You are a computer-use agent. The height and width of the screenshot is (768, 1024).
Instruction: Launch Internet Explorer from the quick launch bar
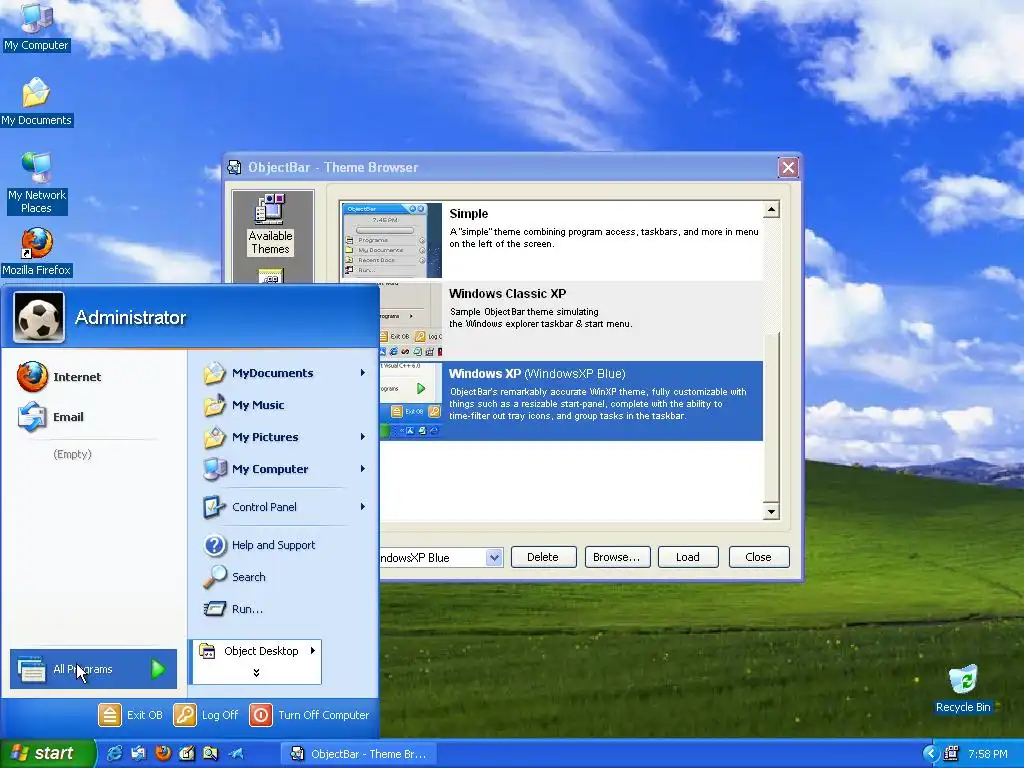point(114,753)
